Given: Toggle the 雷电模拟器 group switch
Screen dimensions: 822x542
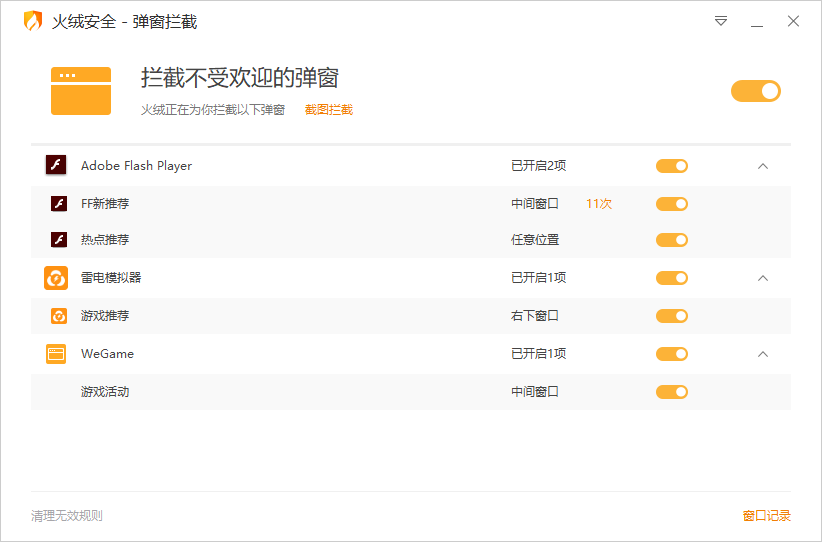Looking at the screenshot, I should pyautogui.click(x=672, y=278).
